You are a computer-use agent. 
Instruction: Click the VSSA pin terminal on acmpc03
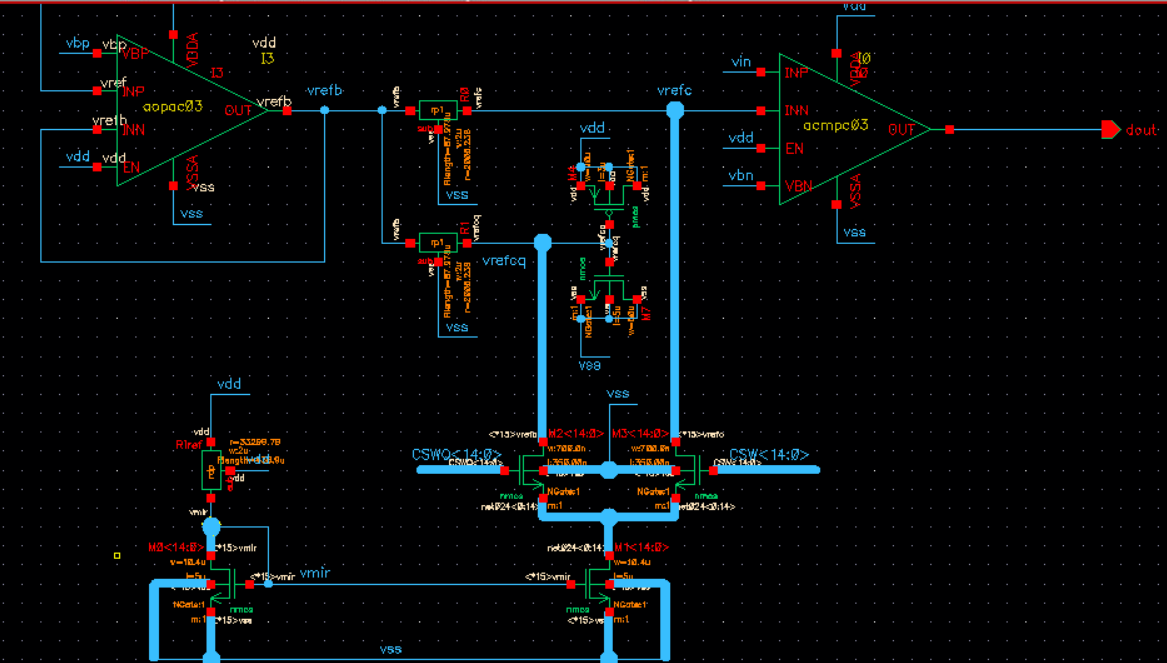point(837,205)
